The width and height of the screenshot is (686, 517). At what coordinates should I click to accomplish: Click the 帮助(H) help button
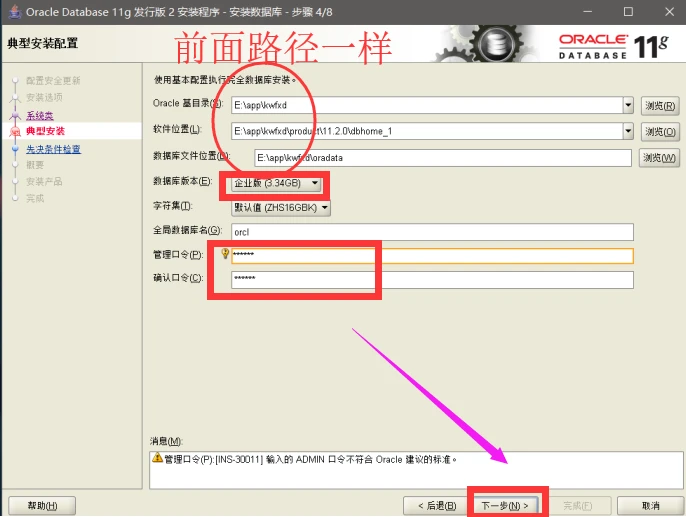pos(42,506)
